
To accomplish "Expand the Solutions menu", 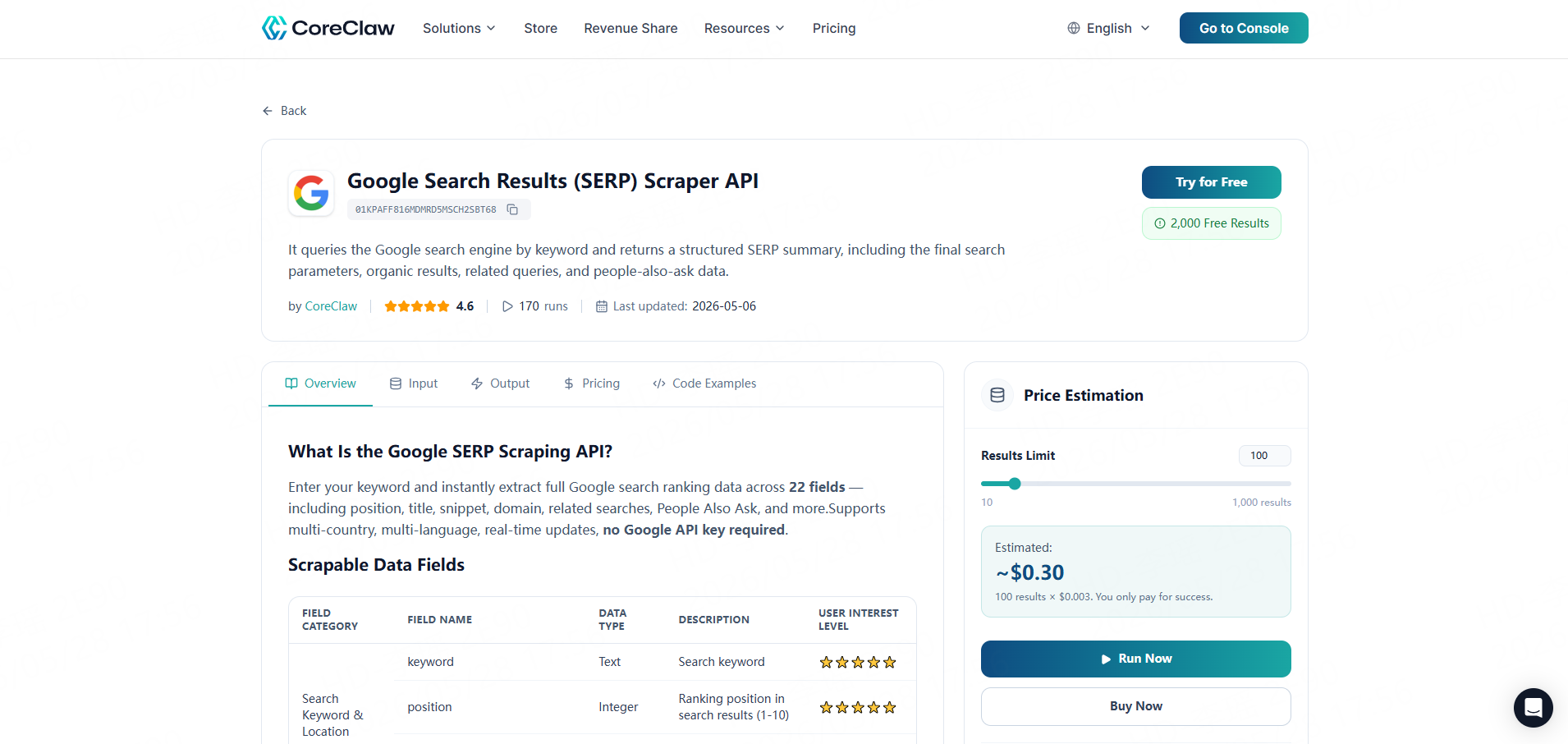I will click(x=459, y=28).
